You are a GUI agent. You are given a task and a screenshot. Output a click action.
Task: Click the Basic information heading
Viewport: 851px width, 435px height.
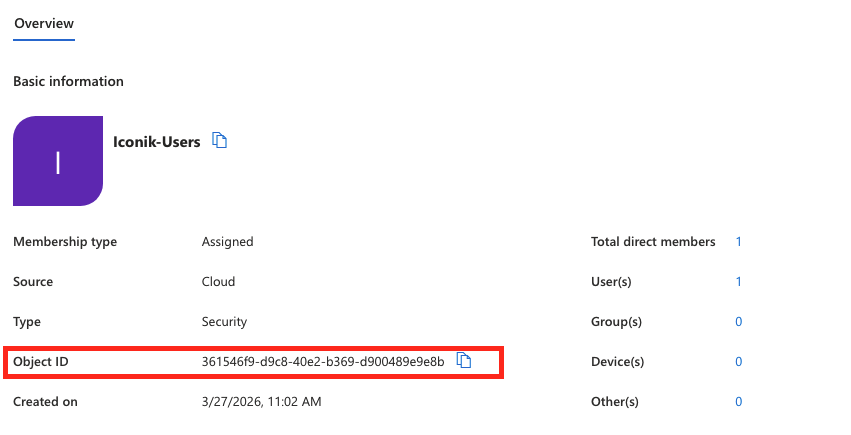pyautogui.click(x=68, y=81)
